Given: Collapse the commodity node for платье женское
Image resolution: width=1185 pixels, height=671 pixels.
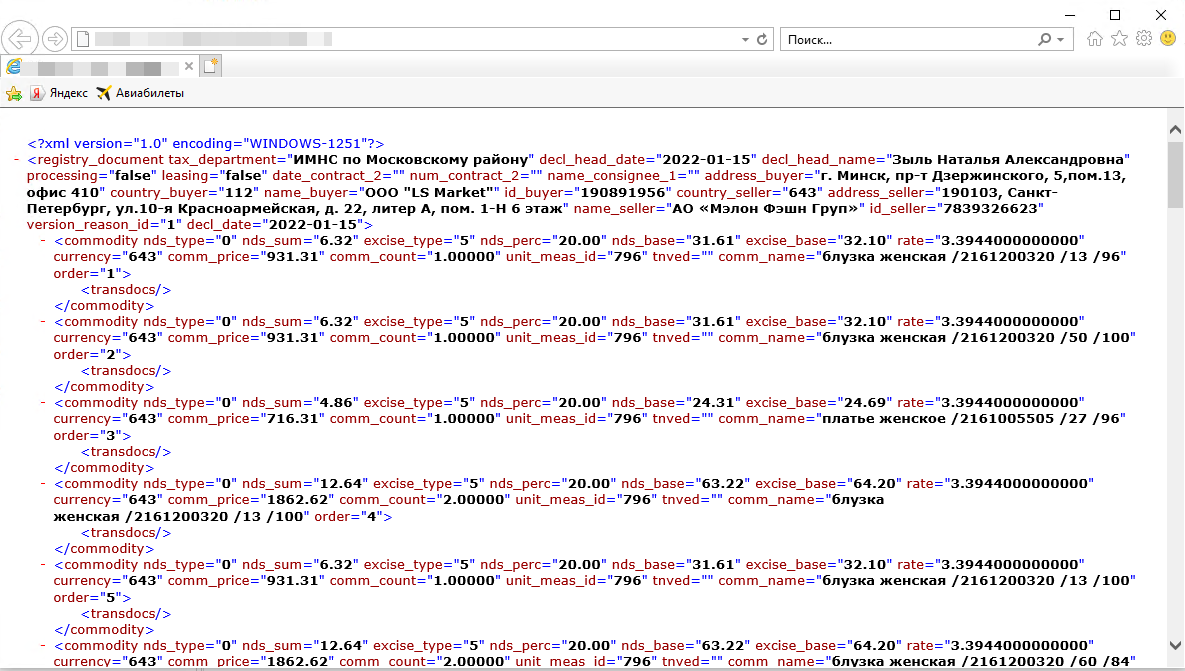Looking at the screenshot, I should [43, 402].
